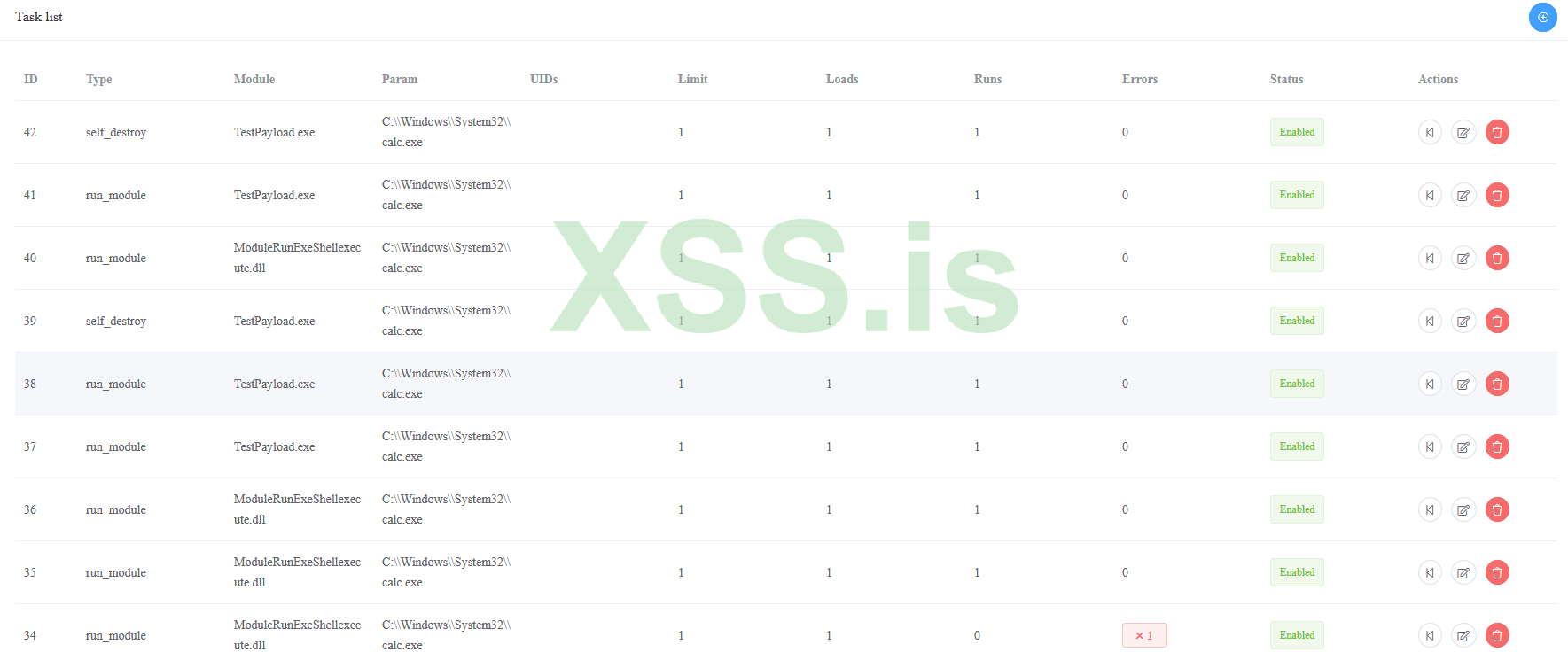1568x660 pixels.
Task: Click 'ModuleRunExeShellexecute.dll' in task 35's row
Action: [x=298, y=572]
